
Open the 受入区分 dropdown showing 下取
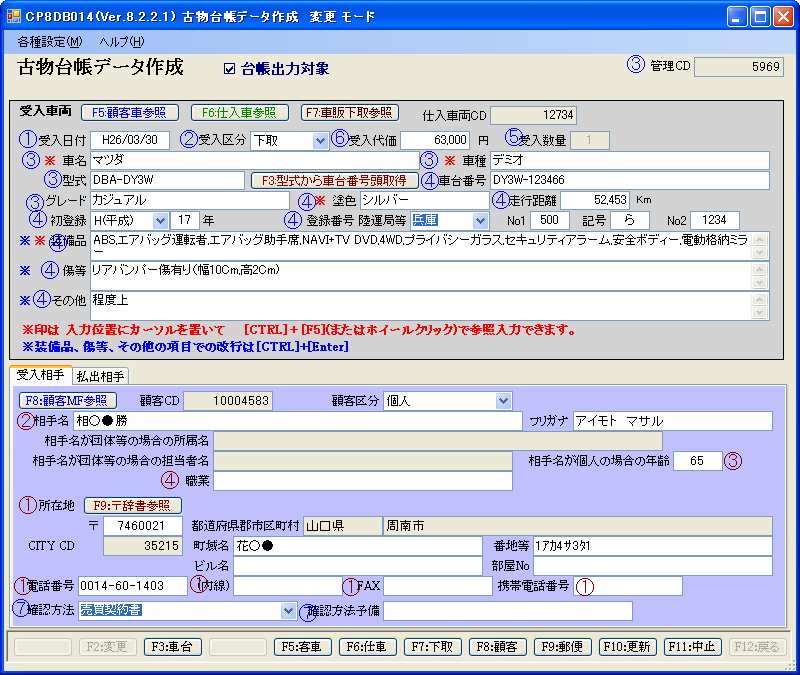coord(320,140)
